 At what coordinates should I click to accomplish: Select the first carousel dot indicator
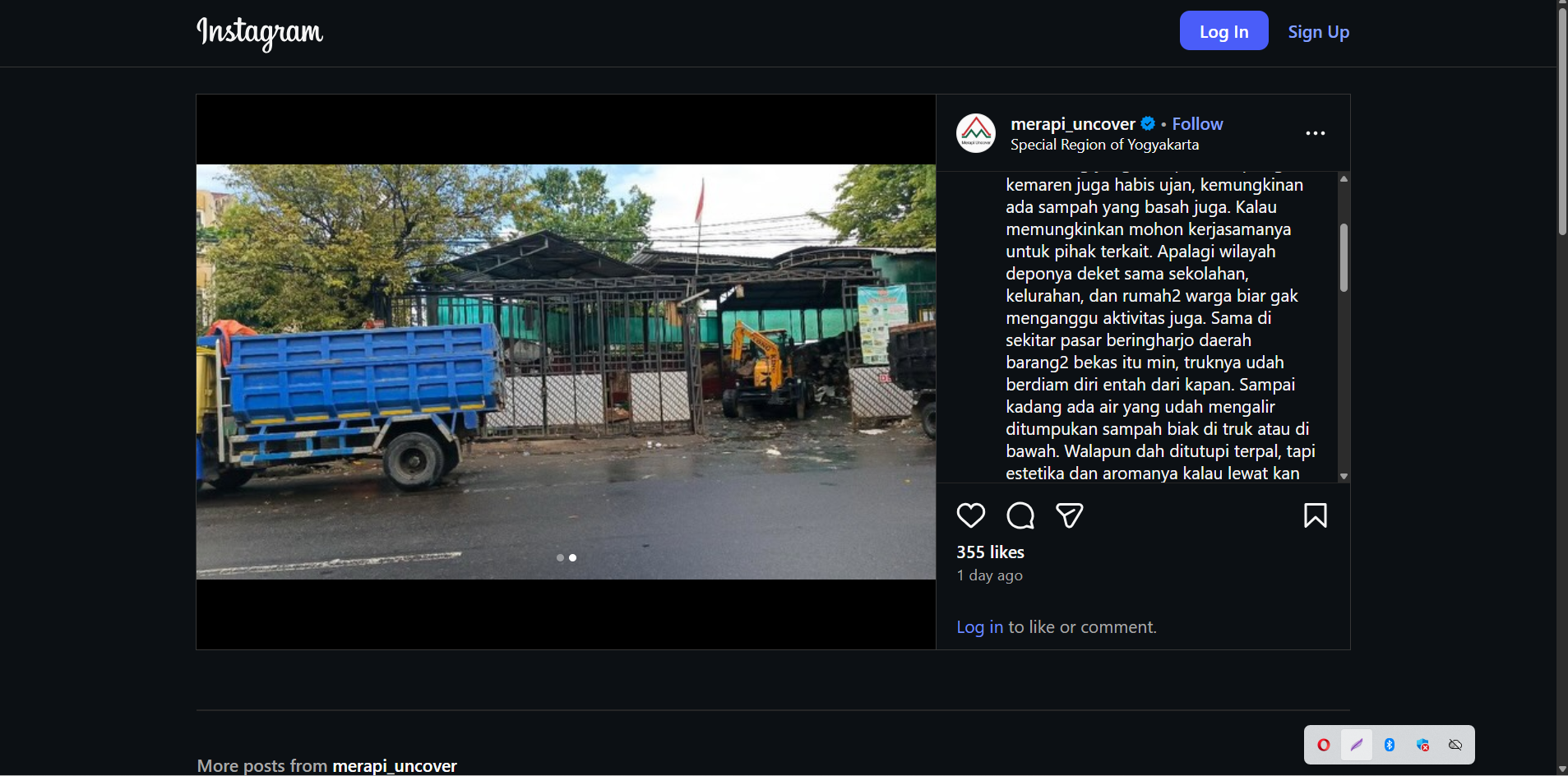[x=560, y=557]
